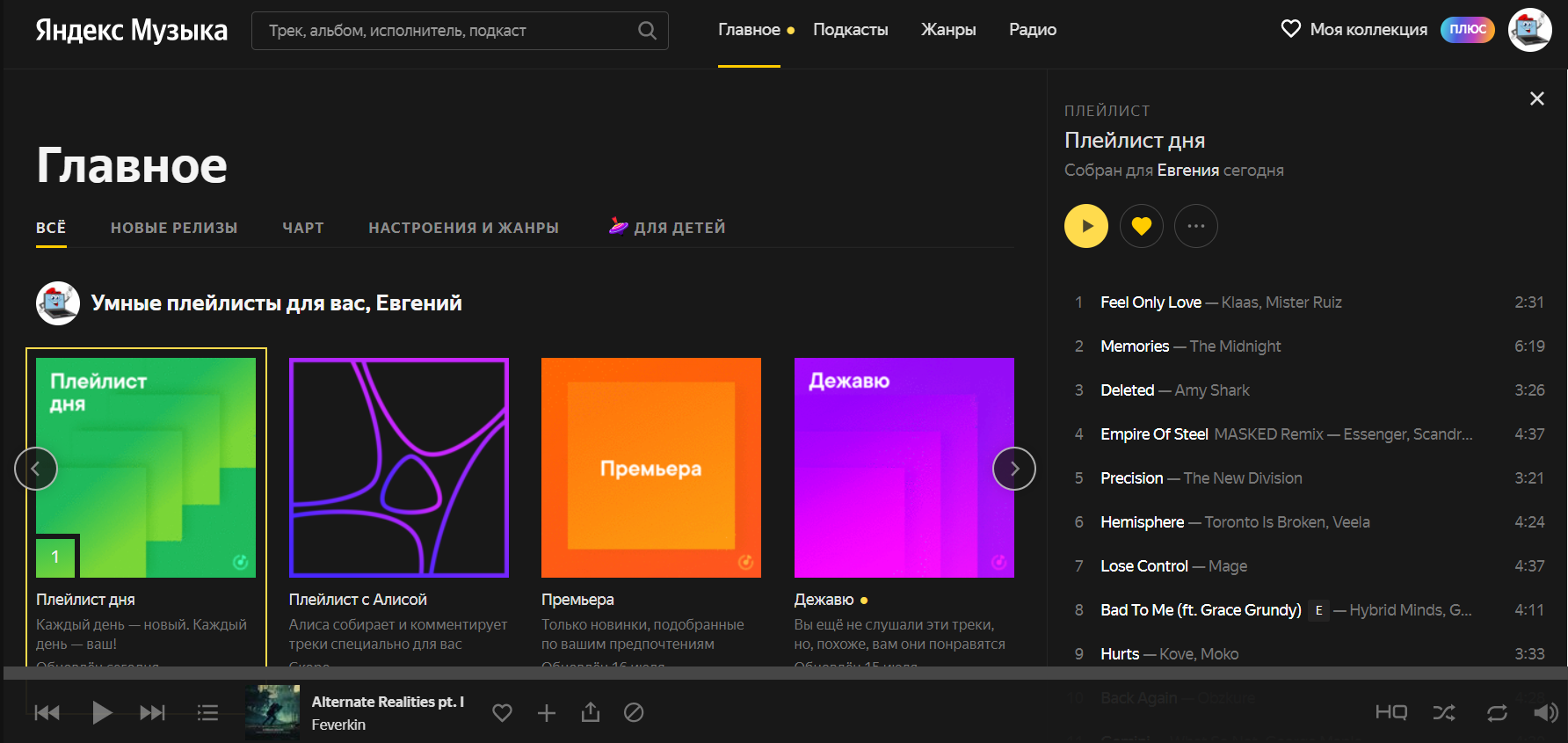Click Плейлист с Алисой title link

358,600
